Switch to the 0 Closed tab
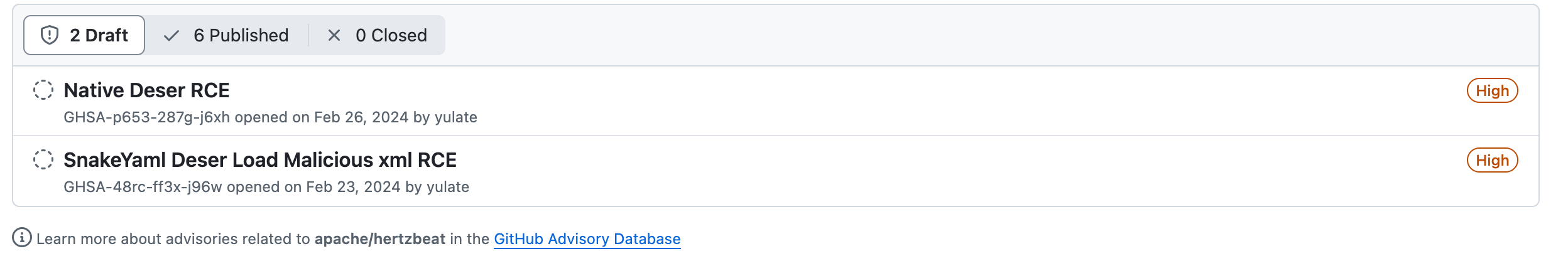1568x256 pixels. [377, 35]
